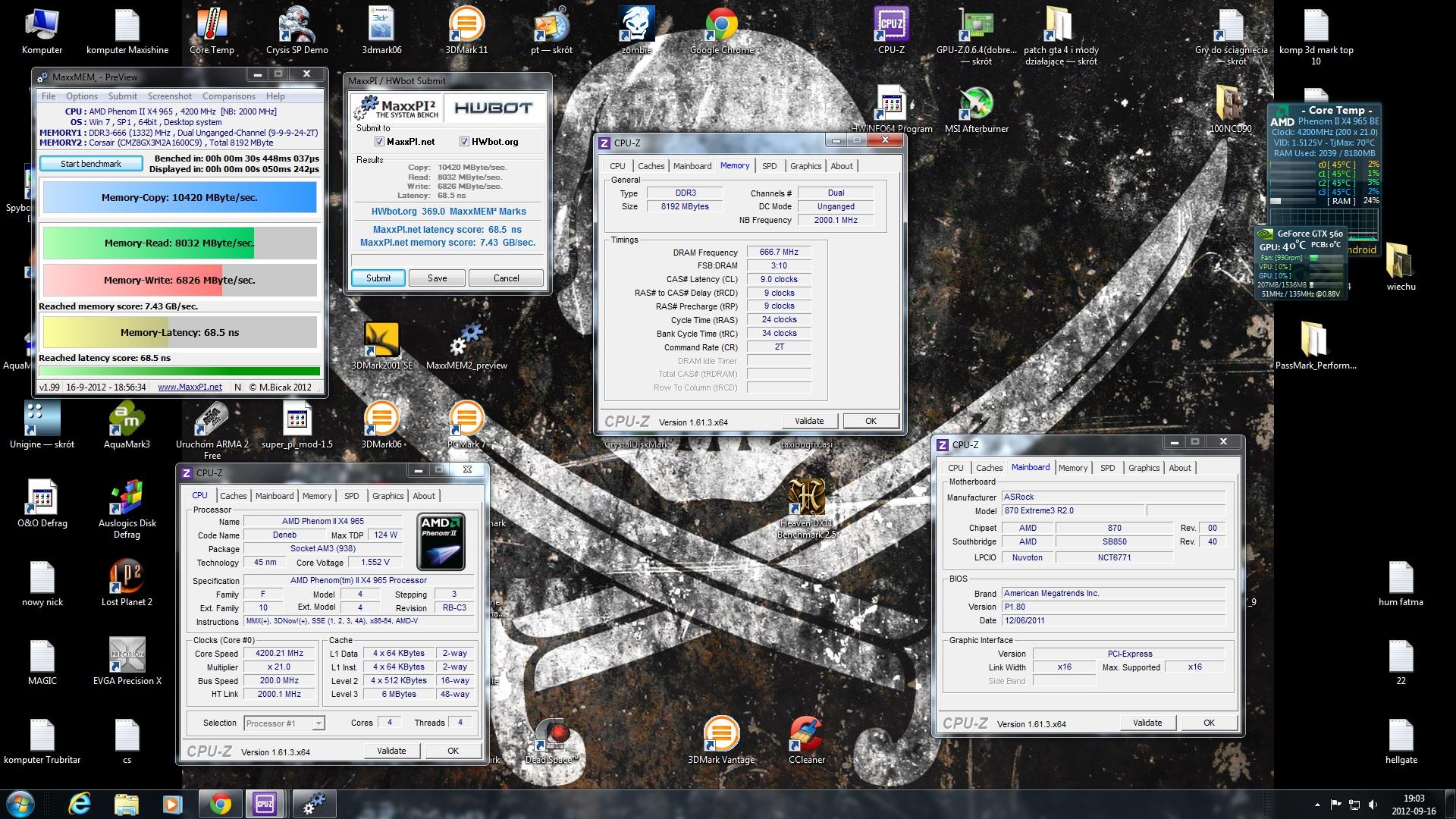Click Save in the HWbot Submit dialog
Image resolution: width=1456 pixels, height=819 pixels.
pyautogui.click(x=438, y=278)
